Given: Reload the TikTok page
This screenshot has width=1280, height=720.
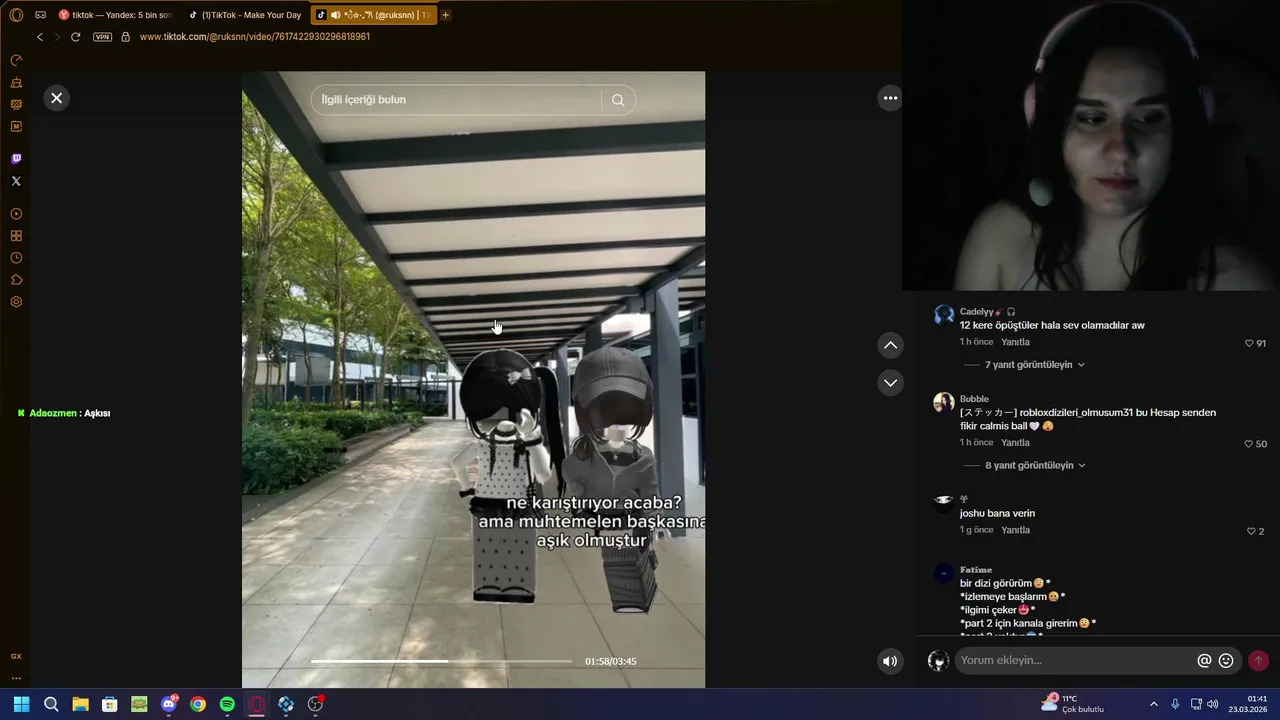Looking at the screenshot, I should [x=75, y=37].
